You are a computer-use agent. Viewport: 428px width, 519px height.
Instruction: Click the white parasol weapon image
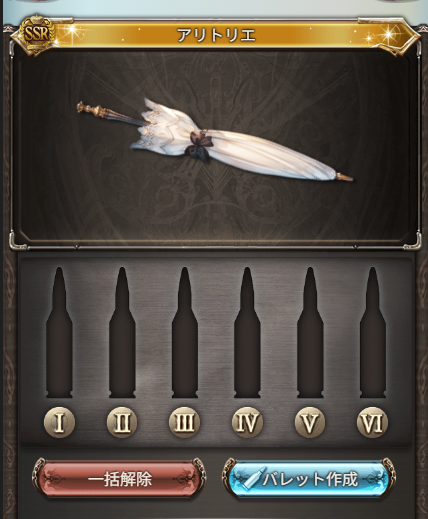pyautogui.click(x=214, y=140)
